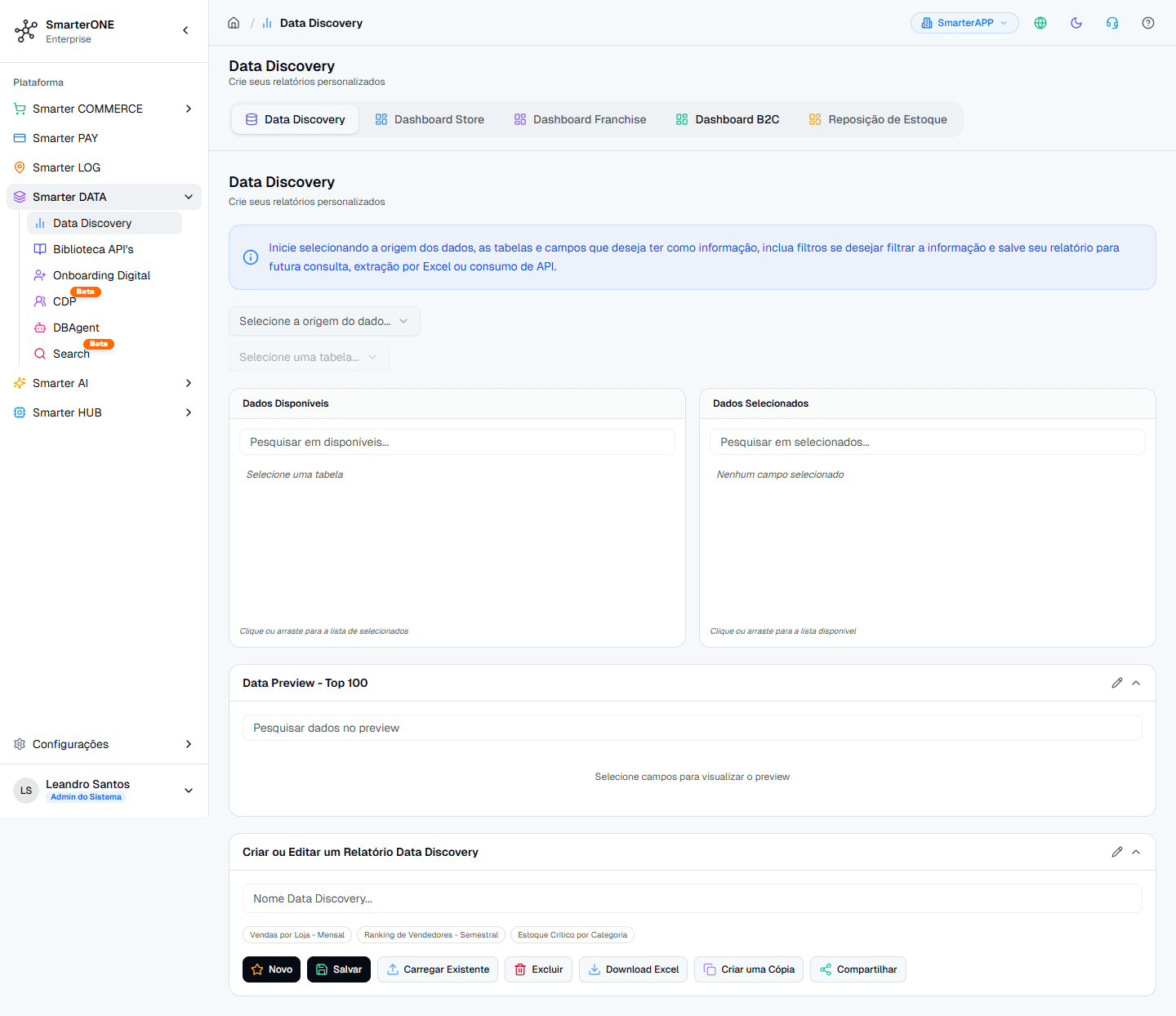This screenshot has width=1176, height=1016.
Task: Open DBAgent in the sidebar
Action: (105, 328)
